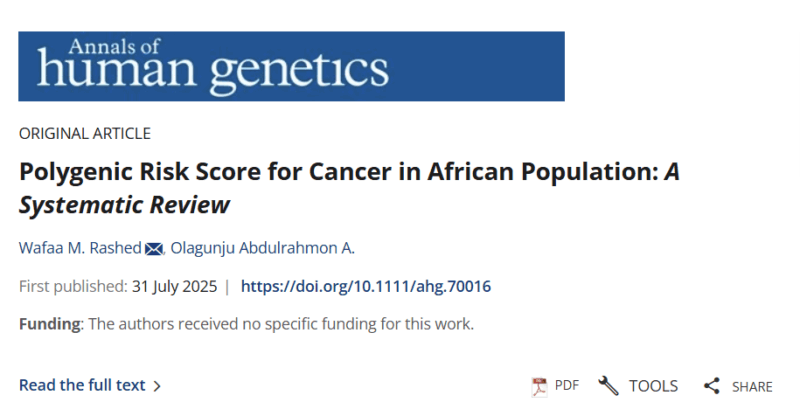
Task: Click the Annals of Human Genetics banner logo
Action: click(x=291, y=66)
